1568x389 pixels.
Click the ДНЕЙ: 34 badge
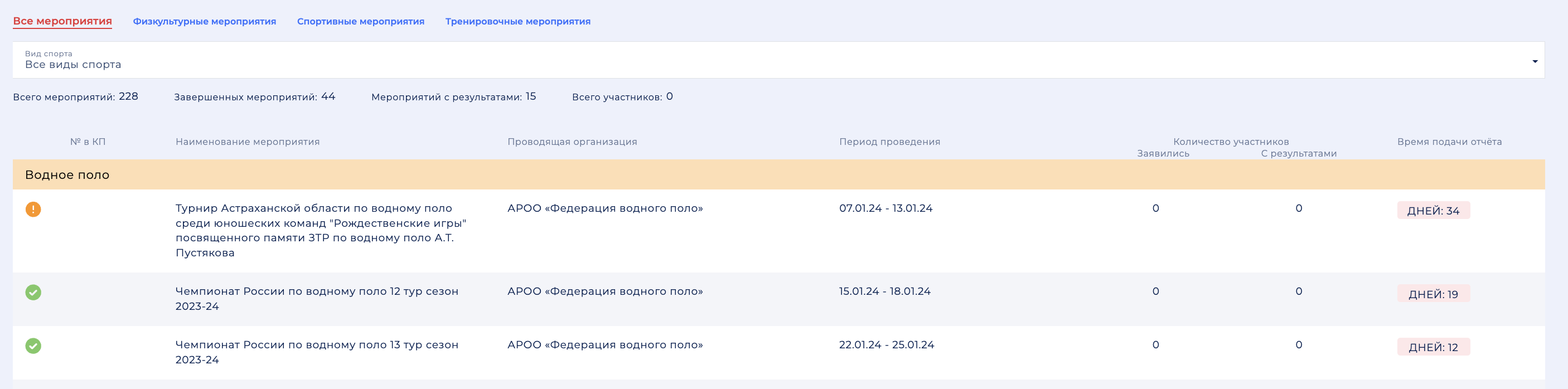(x=1433, y=211)
